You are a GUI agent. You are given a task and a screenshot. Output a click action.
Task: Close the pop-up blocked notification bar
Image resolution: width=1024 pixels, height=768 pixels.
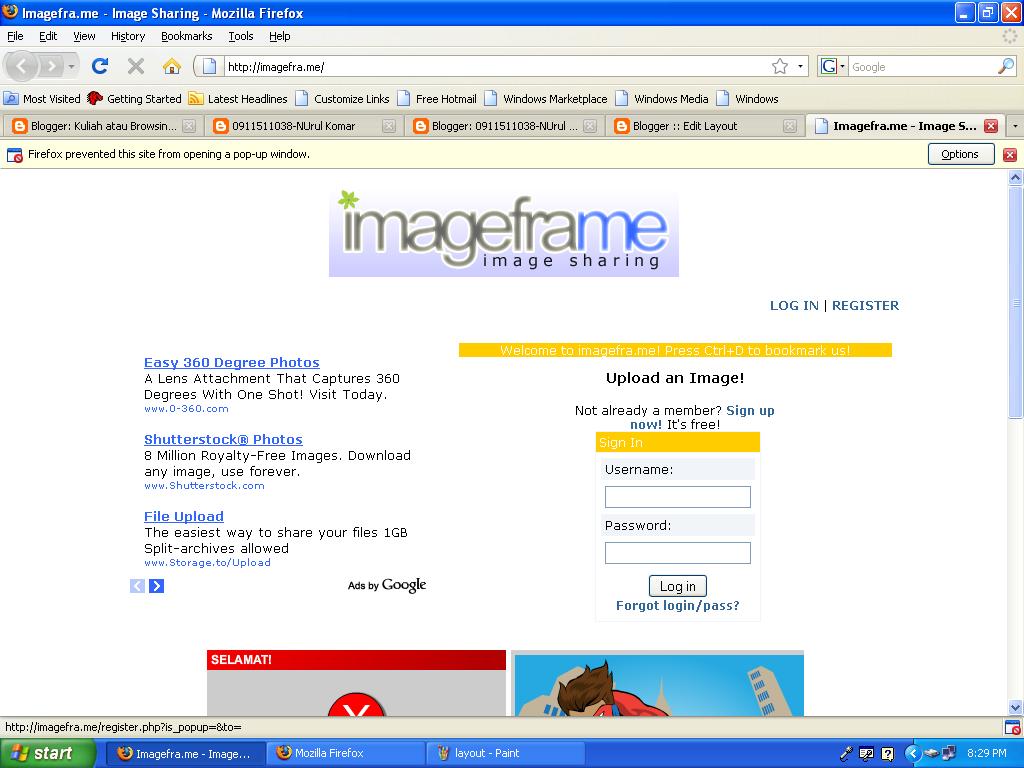coord(1010,155)
